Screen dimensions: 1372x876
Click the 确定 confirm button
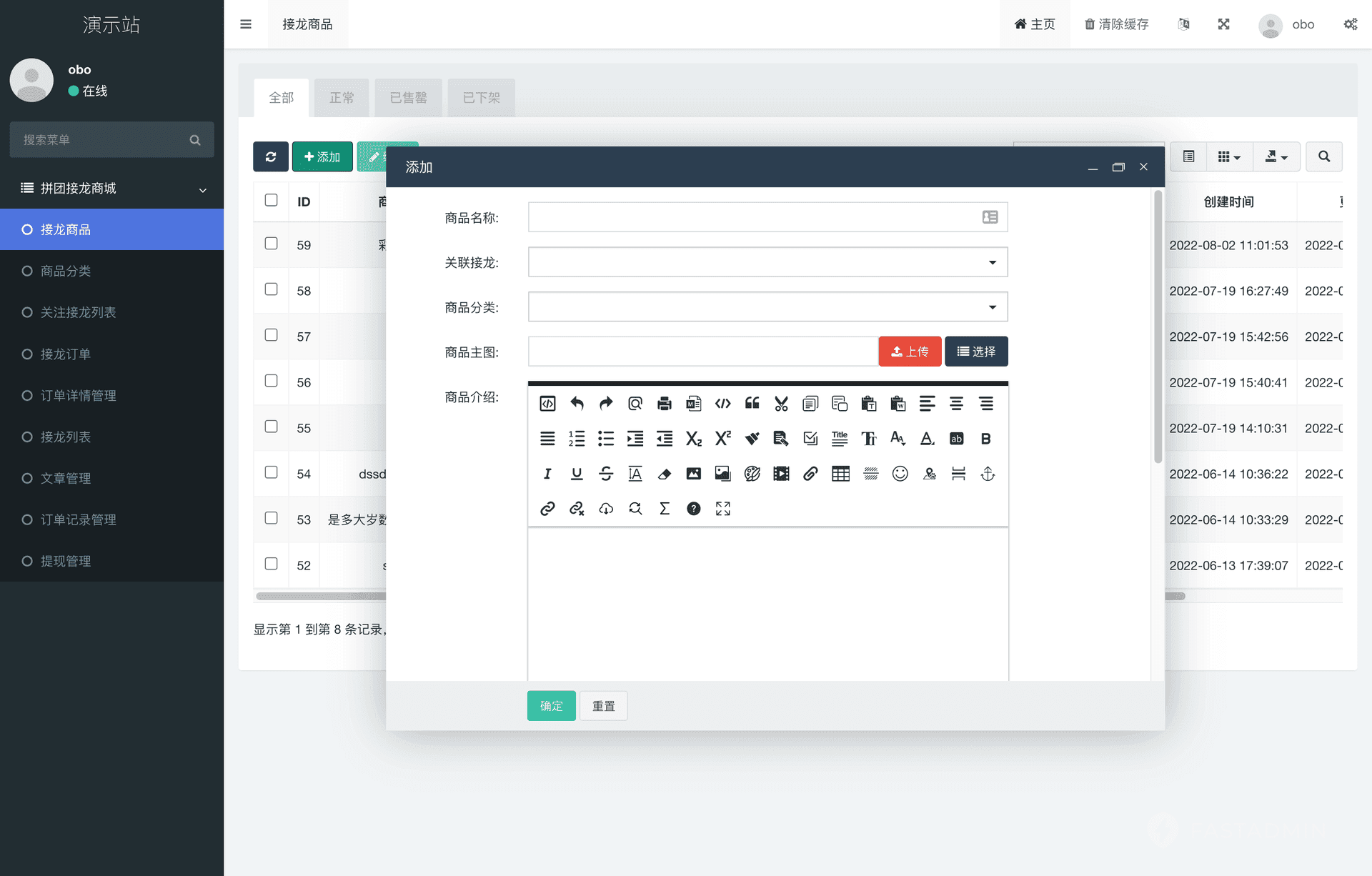click(551, 706)
